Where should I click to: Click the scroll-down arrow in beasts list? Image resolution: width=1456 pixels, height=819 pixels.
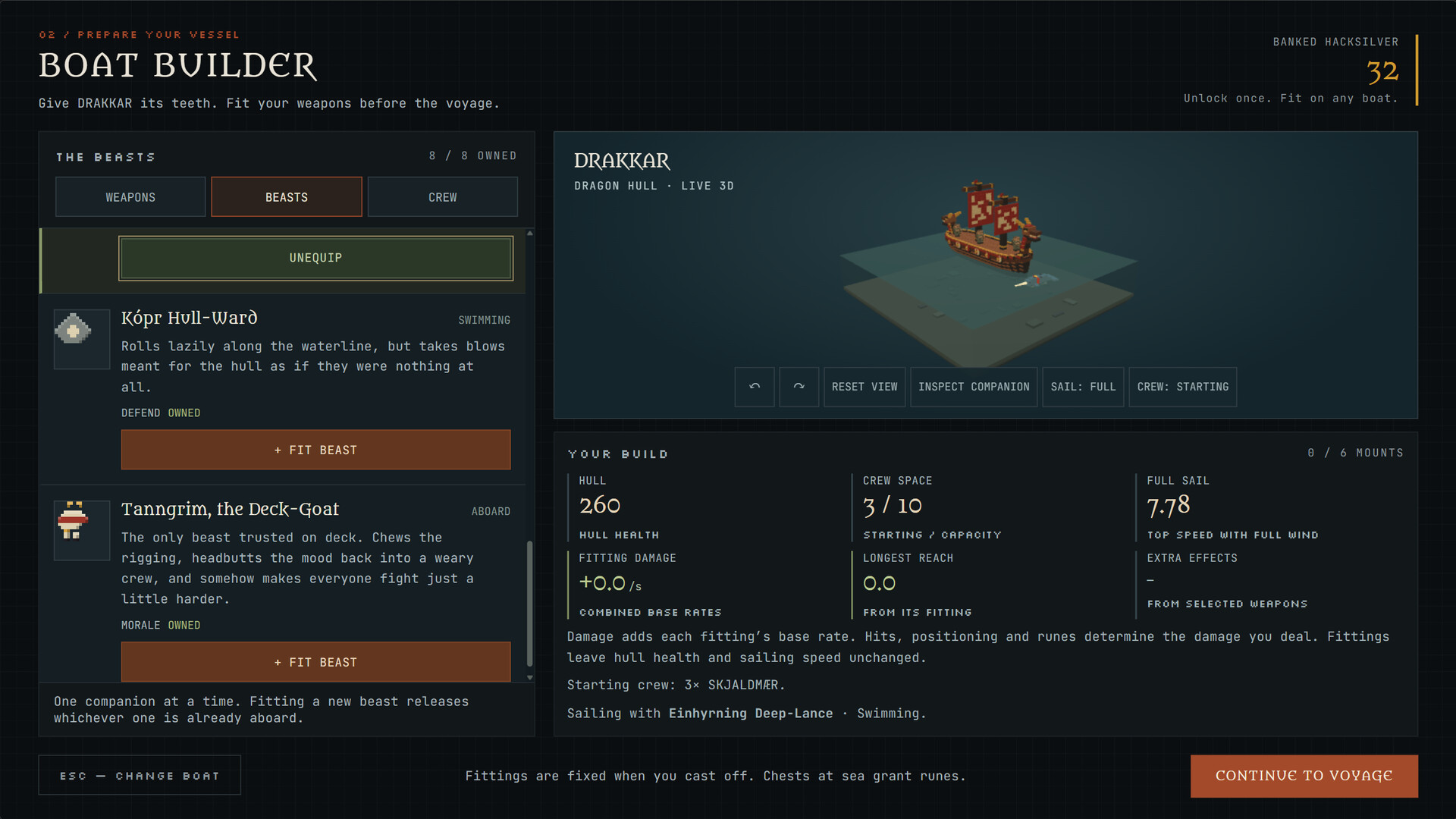[530, 677]
